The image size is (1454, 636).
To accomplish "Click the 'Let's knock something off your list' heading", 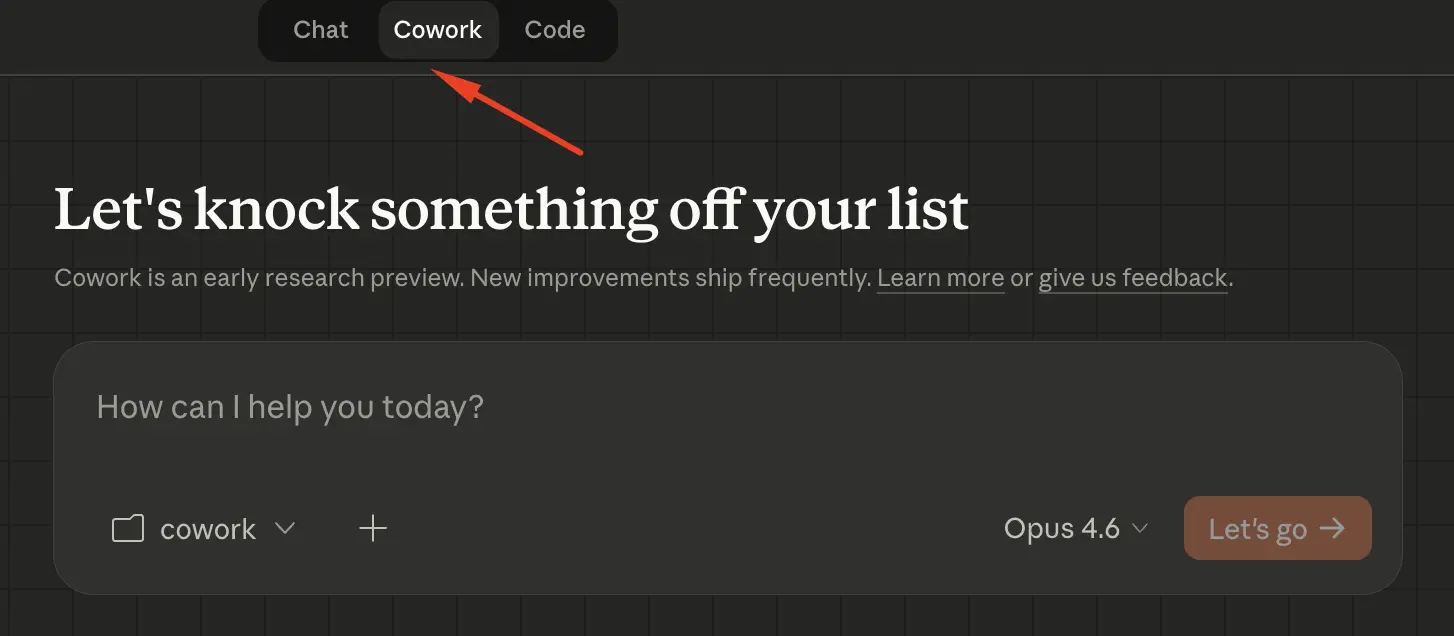I will [511, 210].
